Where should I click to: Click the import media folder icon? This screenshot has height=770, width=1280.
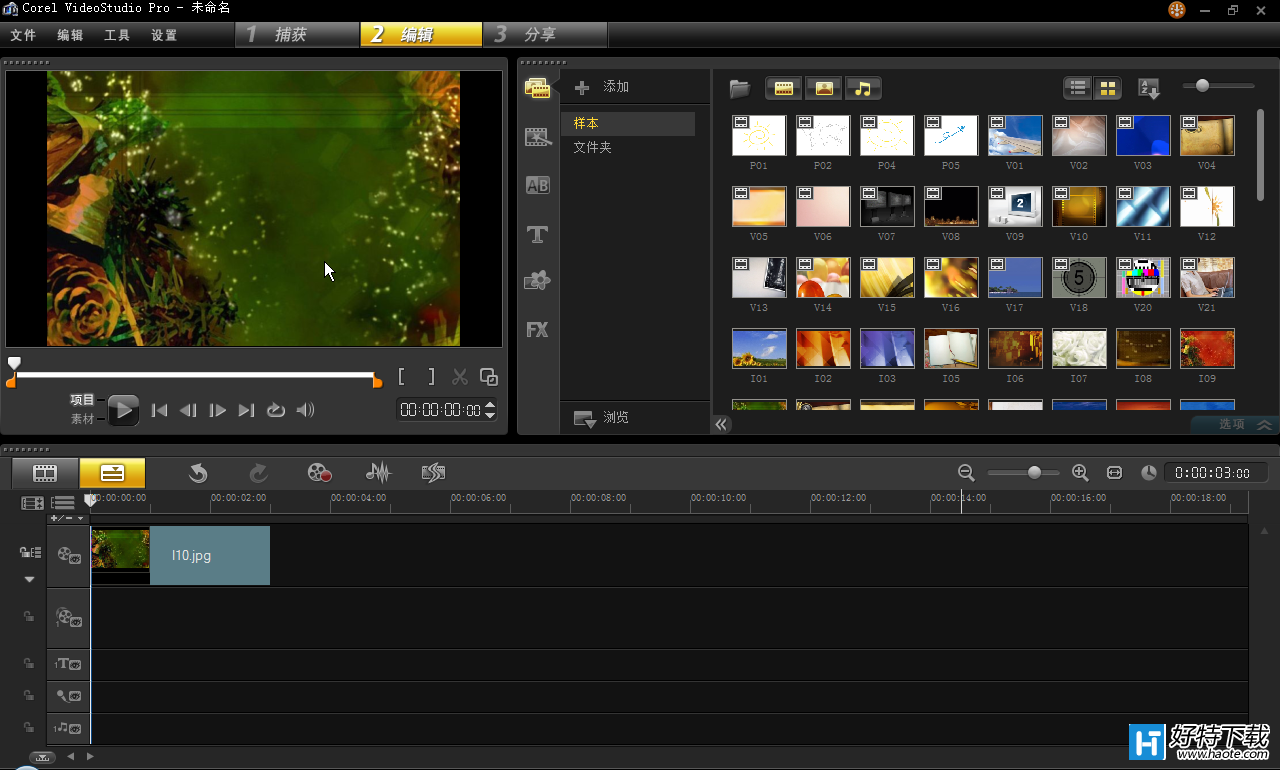pyautogui.click(x=740, y=89)
